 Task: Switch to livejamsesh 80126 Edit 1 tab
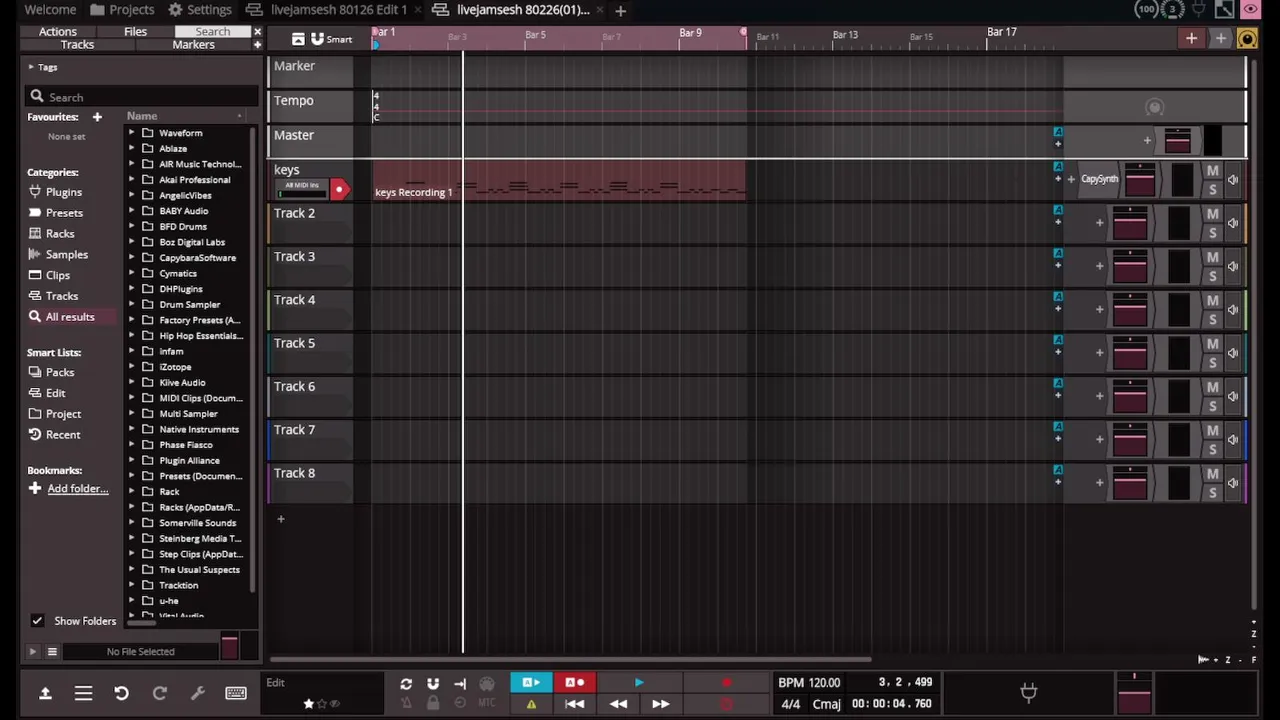pyautogui.click(x=328, y=9)
